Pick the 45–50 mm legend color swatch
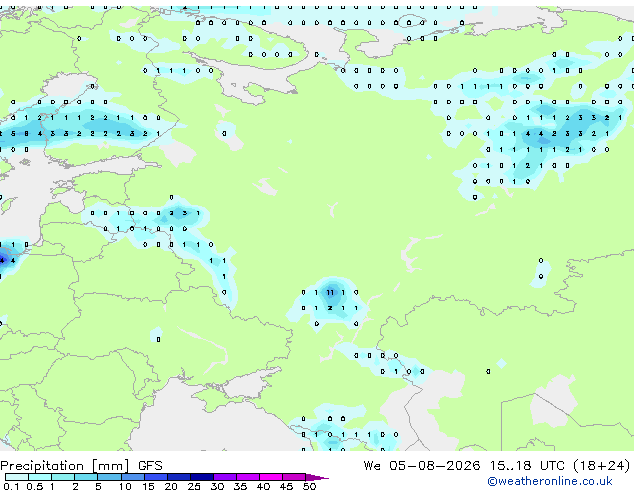634x490 pixels. click(294, 477)
